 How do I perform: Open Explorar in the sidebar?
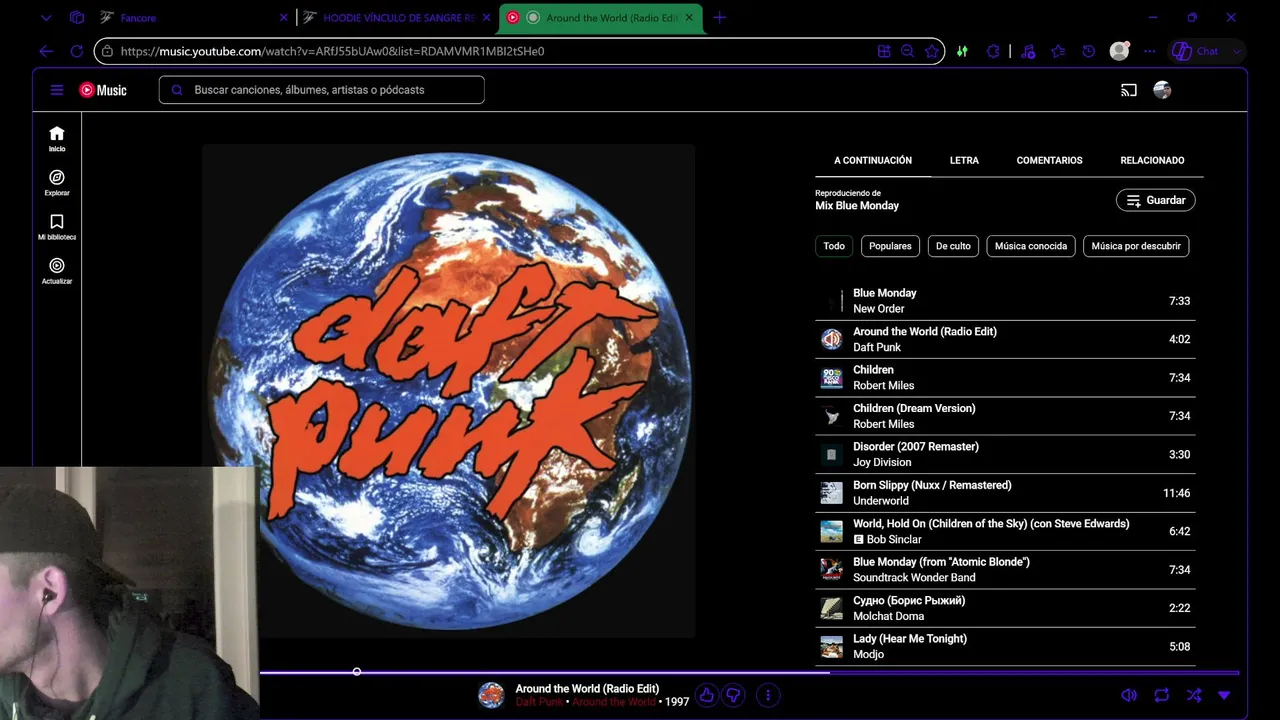[57, 183]
